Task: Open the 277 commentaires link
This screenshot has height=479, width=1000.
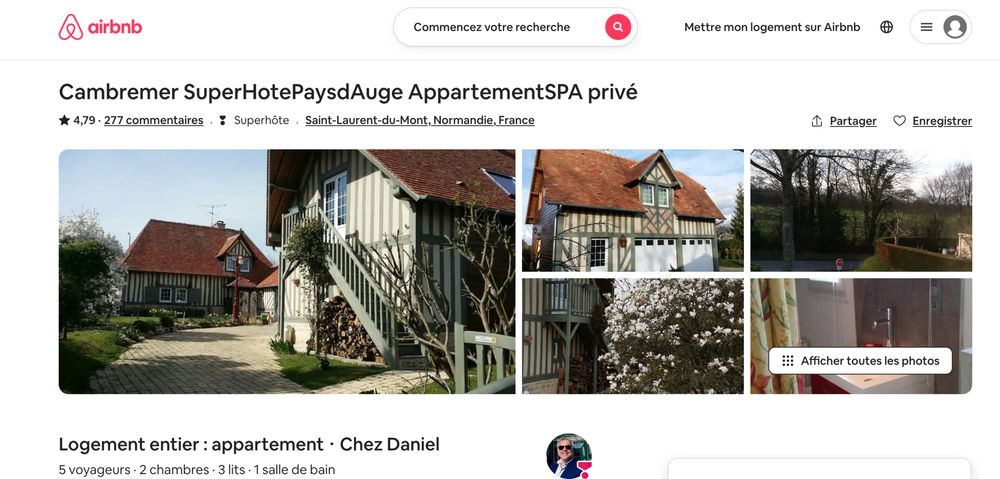Action: pos(154,120)
